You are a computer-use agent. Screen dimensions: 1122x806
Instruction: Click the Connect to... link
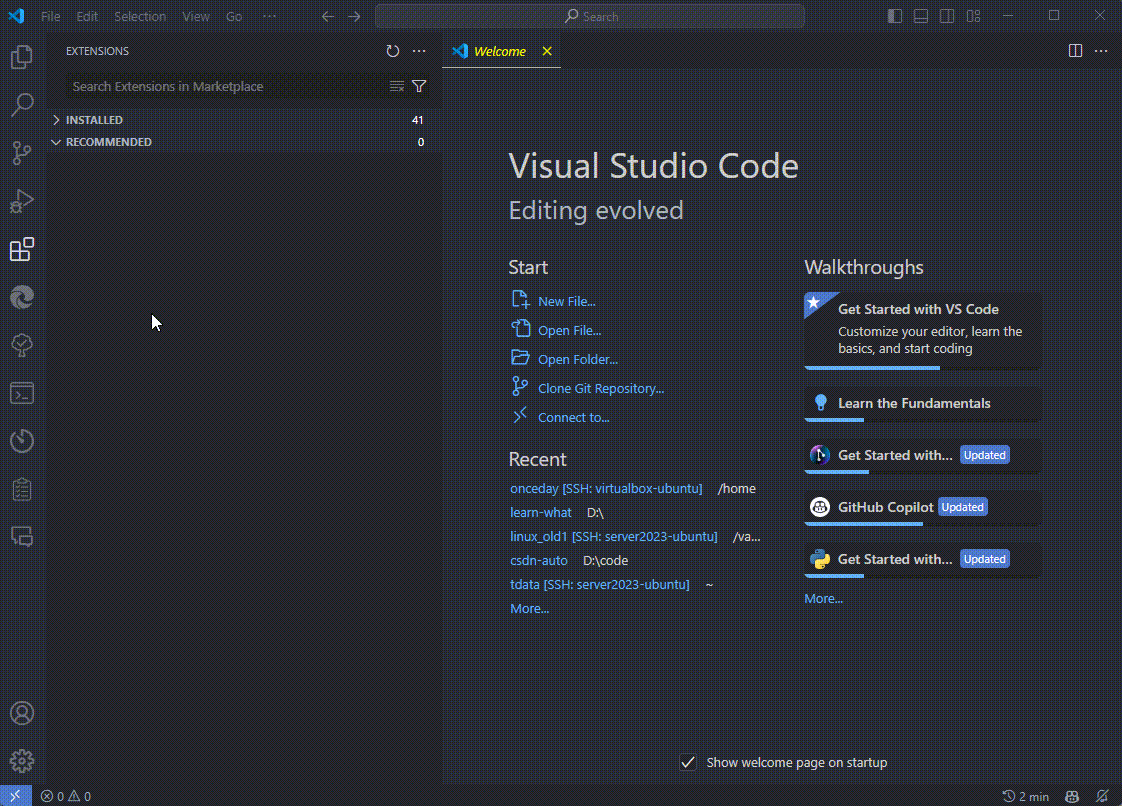pyautogui.click(x=574, y=417)
